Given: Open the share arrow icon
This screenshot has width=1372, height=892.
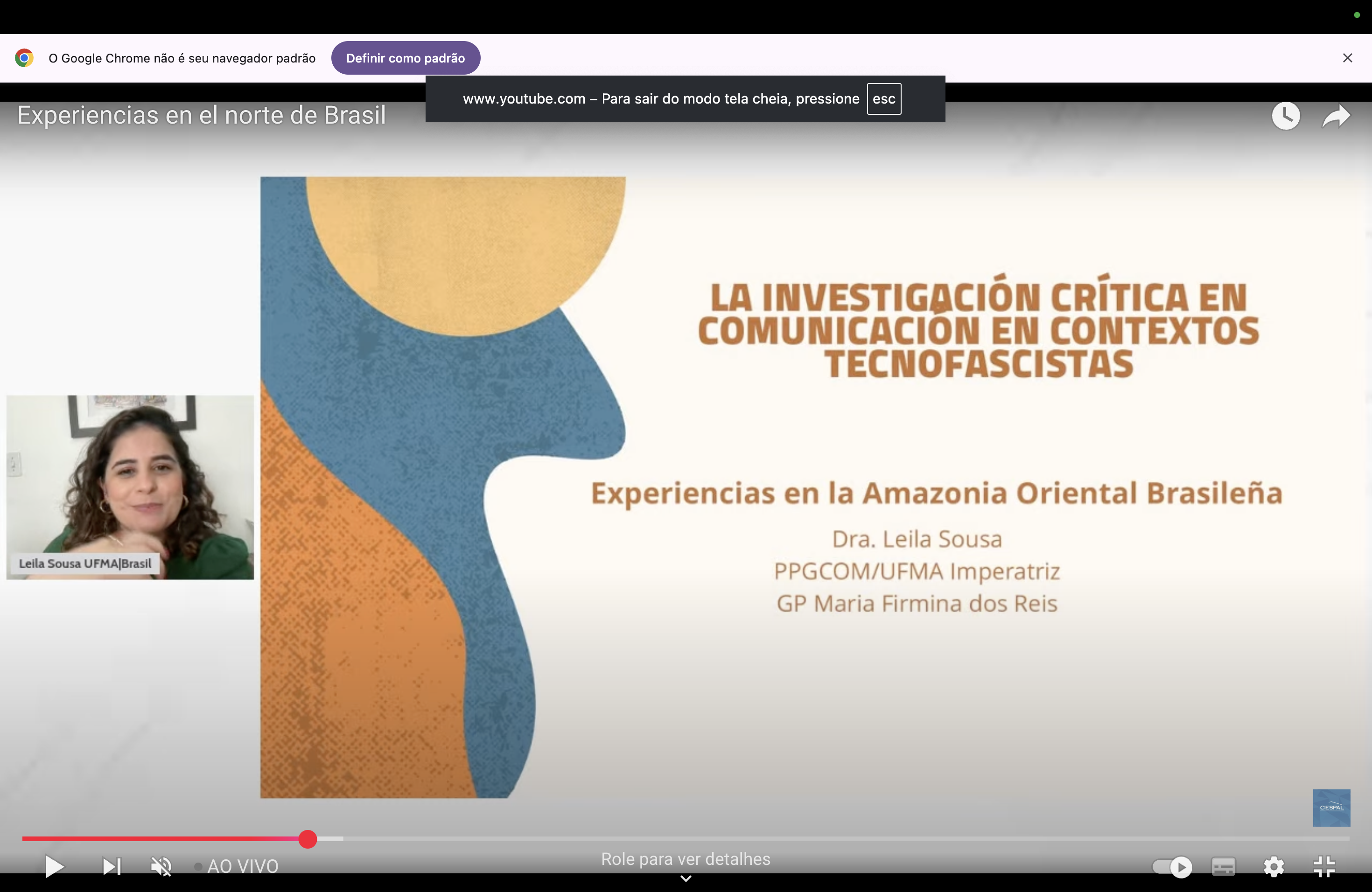Looking at the screenshot, I should pyautogui.click(x=1336, y=116).
